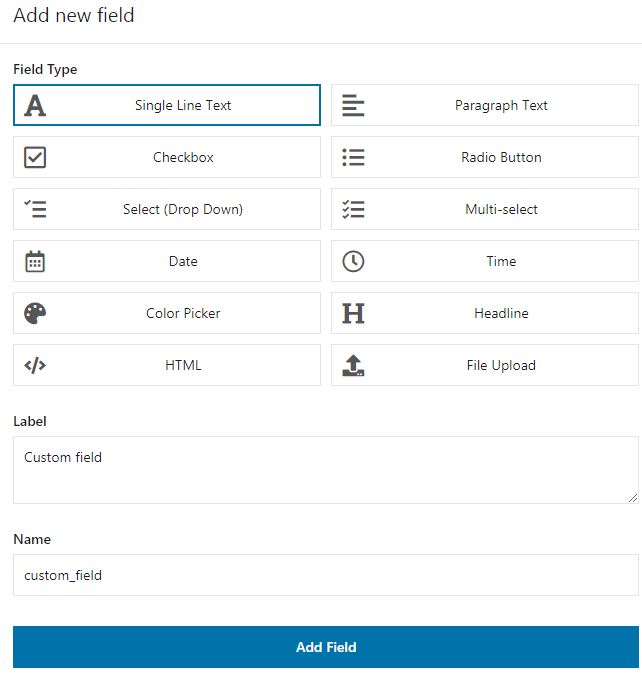
Task: Click the clock Time icon
Action: tap(353, 261)
